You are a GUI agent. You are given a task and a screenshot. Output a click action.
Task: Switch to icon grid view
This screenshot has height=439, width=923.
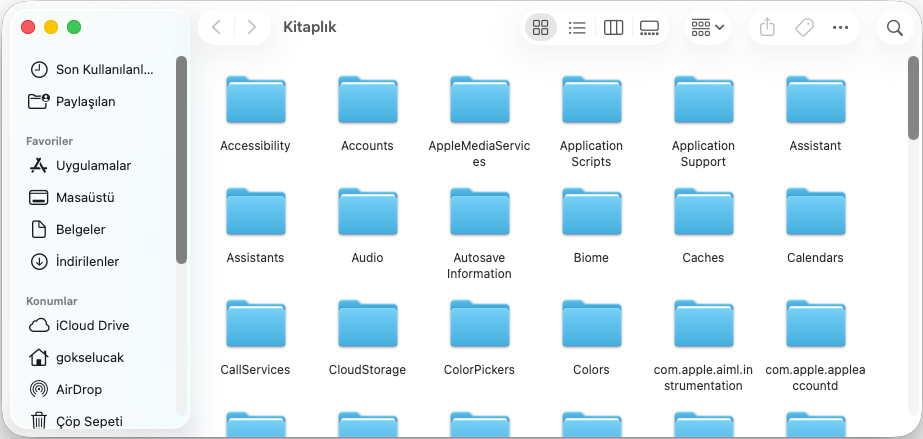click(541, 28)
